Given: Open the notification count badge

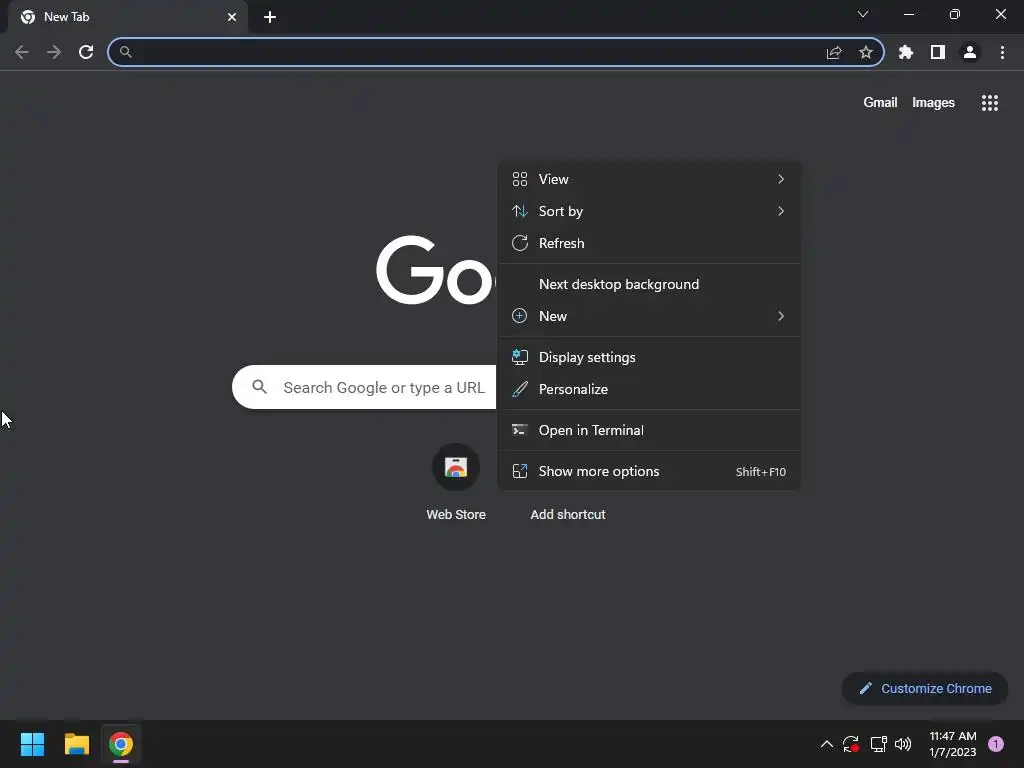Looking at the screenshot, I should pos(996,744).
